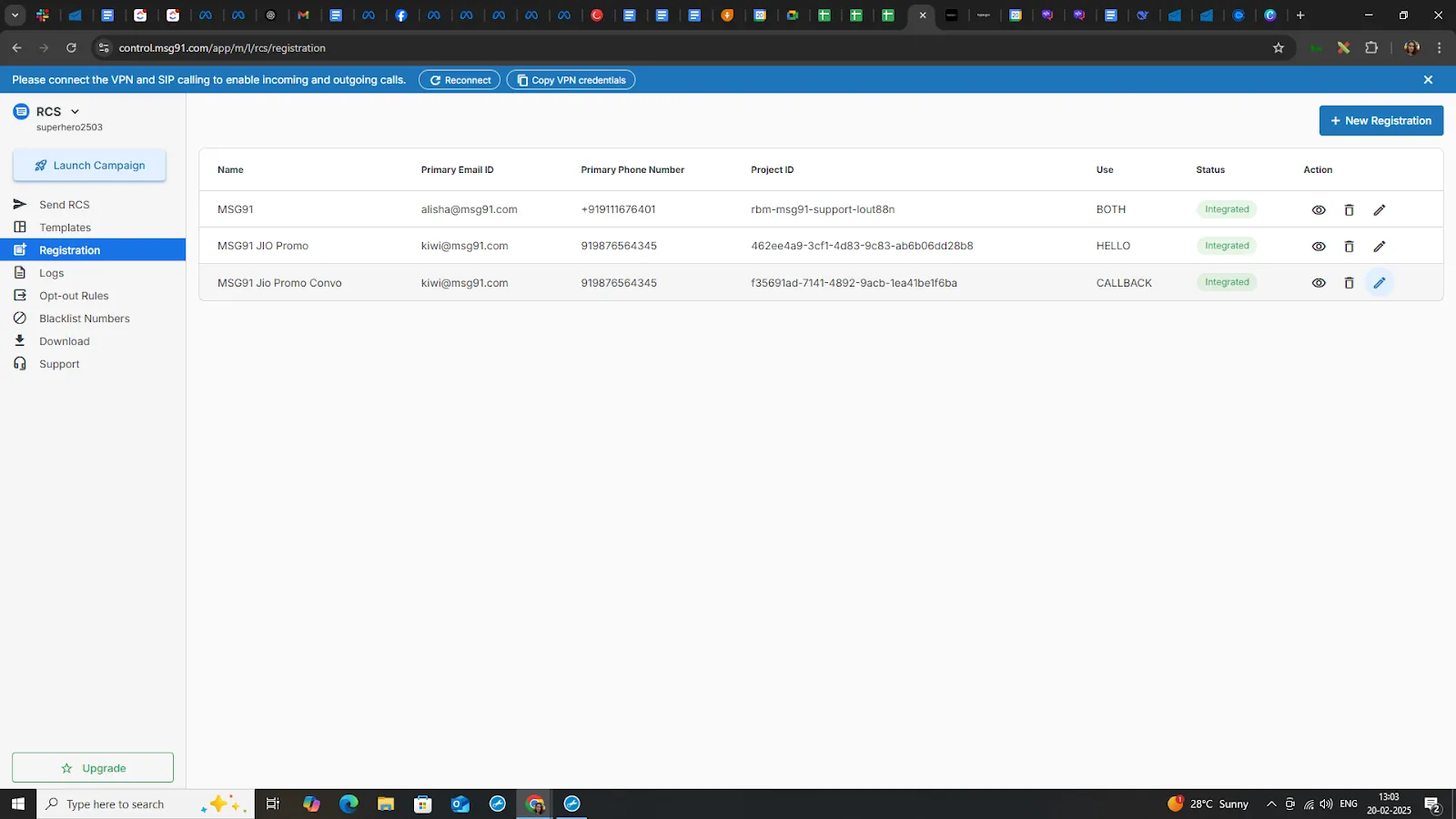This screenshot has height=819, width=1456.
Task: Click the Project ID column header
Action: [x=772, y=170]
